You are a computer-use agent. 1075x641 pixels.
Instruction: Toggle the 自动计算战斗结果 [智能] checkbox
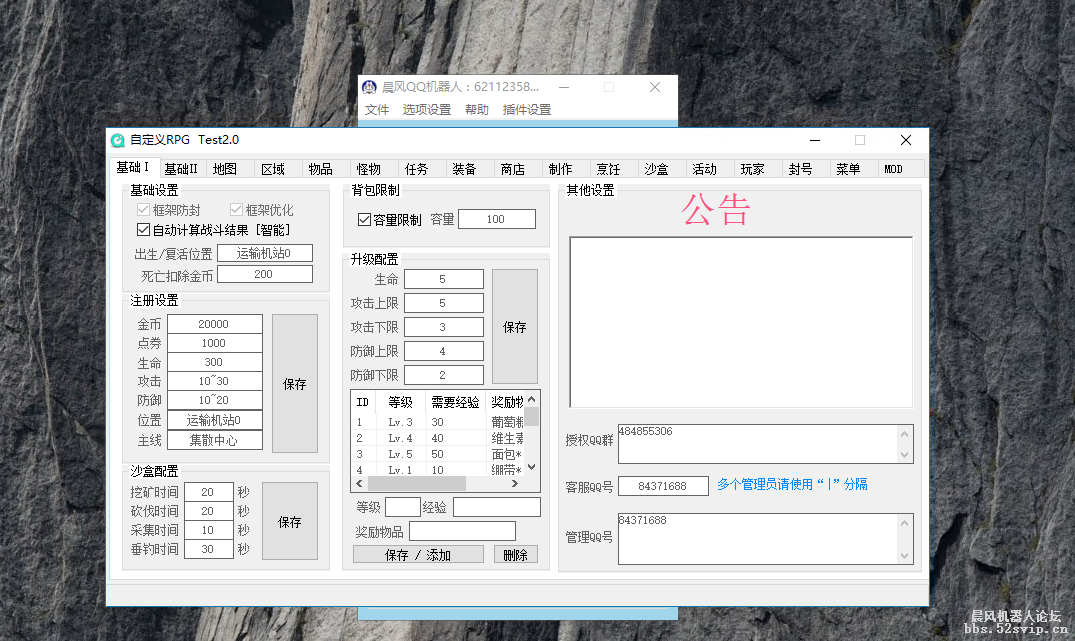[x=143, y=229]
